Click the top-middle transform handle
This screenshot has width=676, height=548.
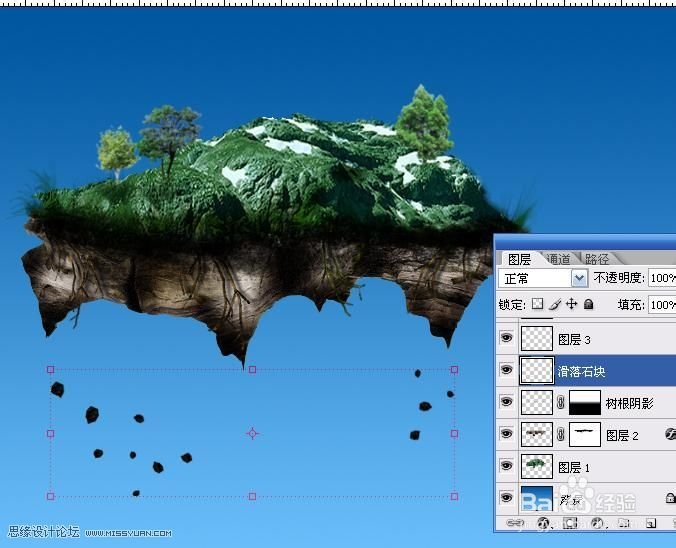253,370
